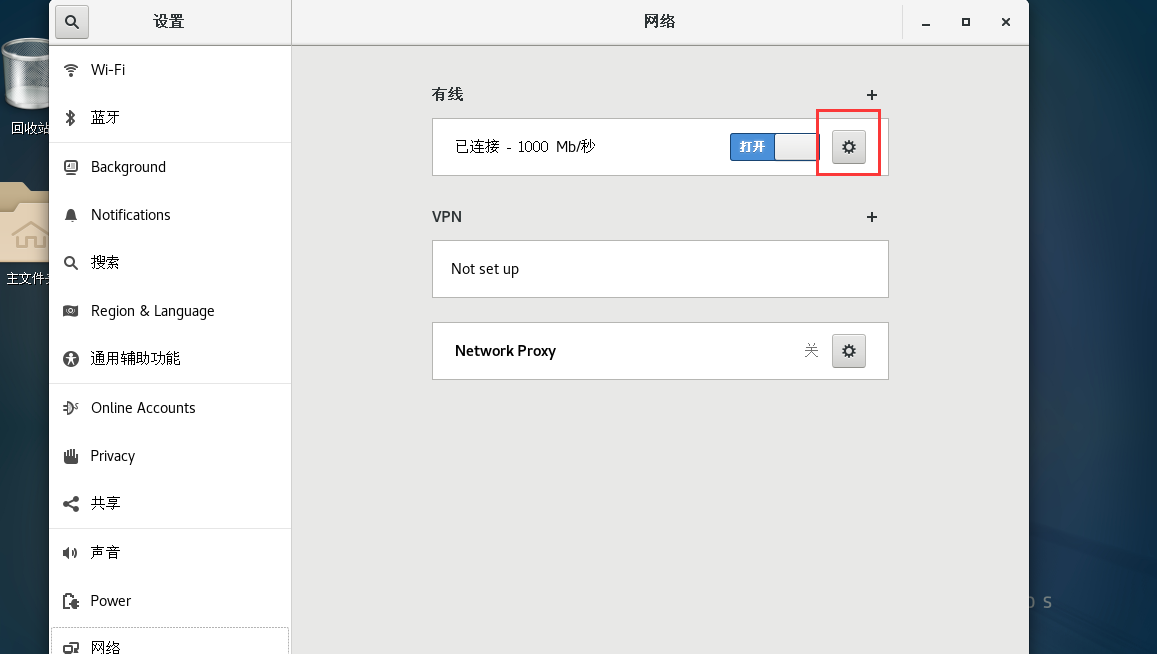Add a wired connection with plus icon

871,94
